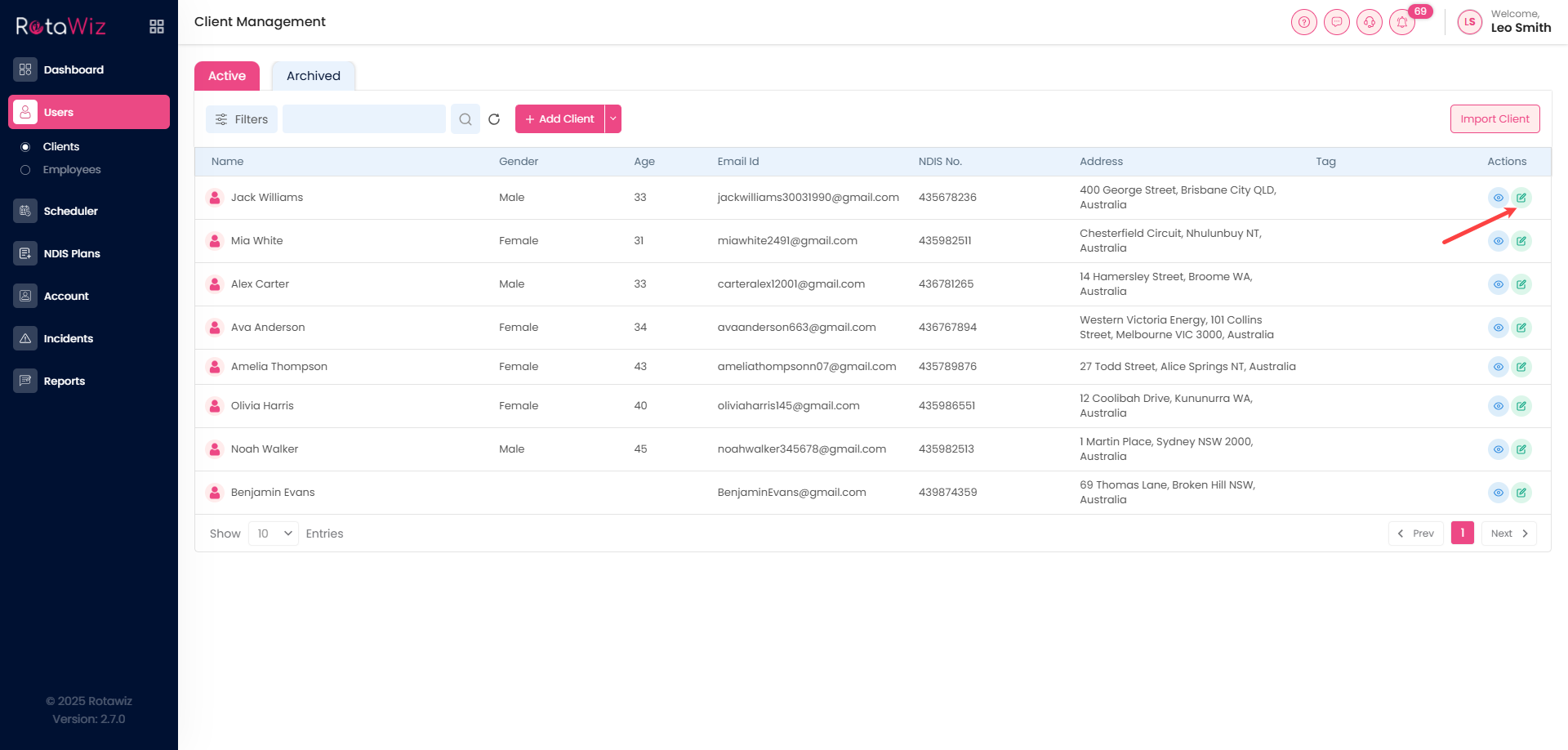Click the grid menu icon beside logo
The height and width of the screenshot is (750, 1568).
tap(157, 27)
